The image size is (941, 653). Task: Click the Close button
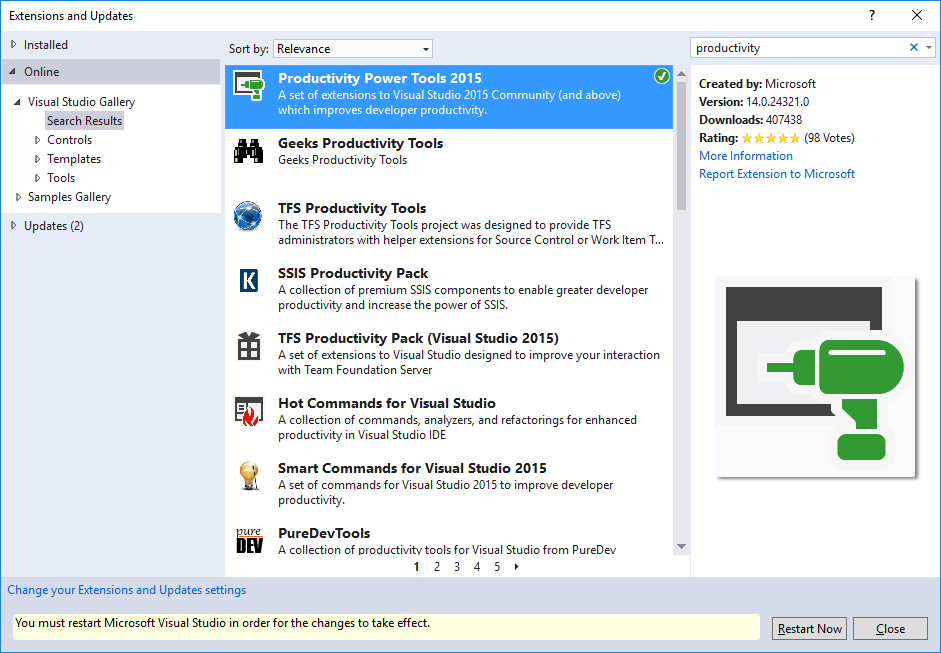890,628
